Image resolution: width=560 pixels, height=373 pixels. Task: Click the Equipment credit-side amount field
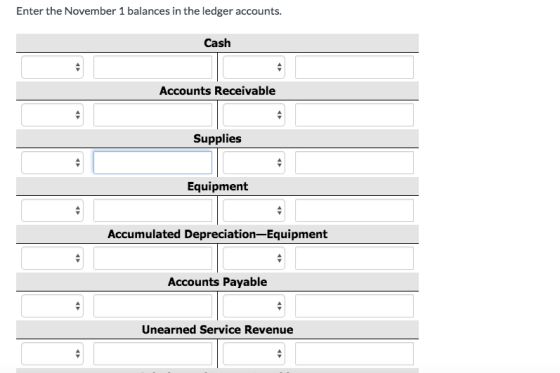(x=354, y=210)
